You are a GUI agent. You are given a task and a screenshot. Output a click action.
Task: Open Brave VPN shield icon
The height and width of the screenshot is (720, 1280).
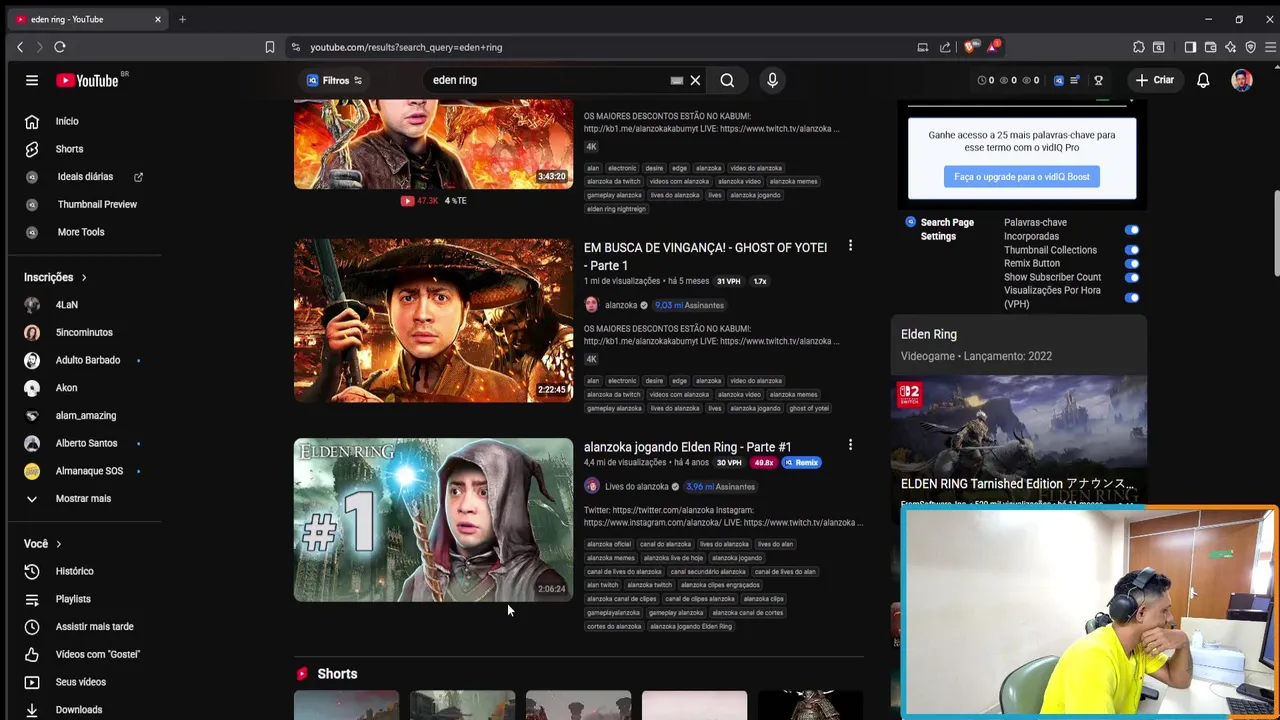coord(1251,47)
